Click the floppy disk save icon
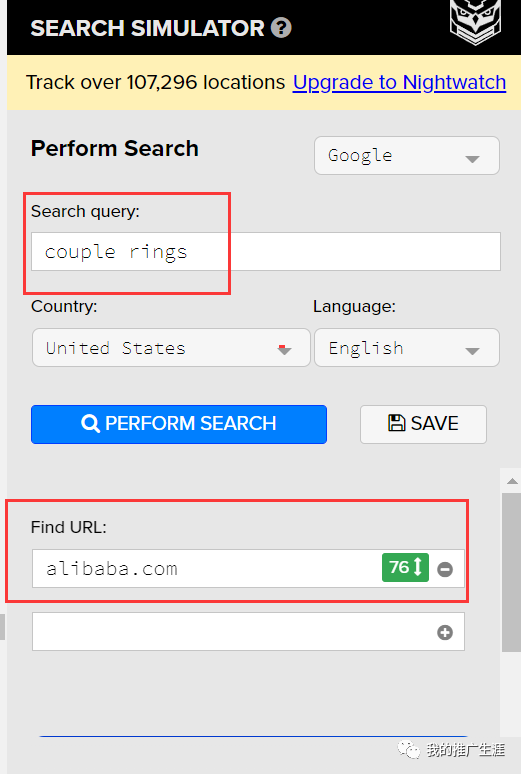Screen dimensions: 521x774 coord(397,423)
